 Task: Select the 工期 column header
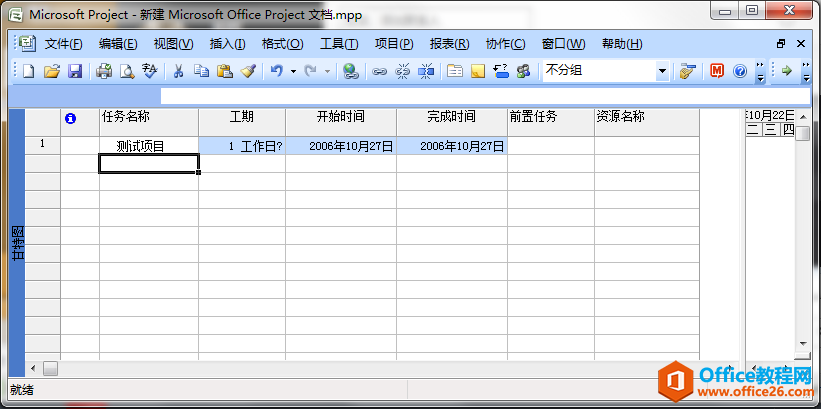coord(242,123)
